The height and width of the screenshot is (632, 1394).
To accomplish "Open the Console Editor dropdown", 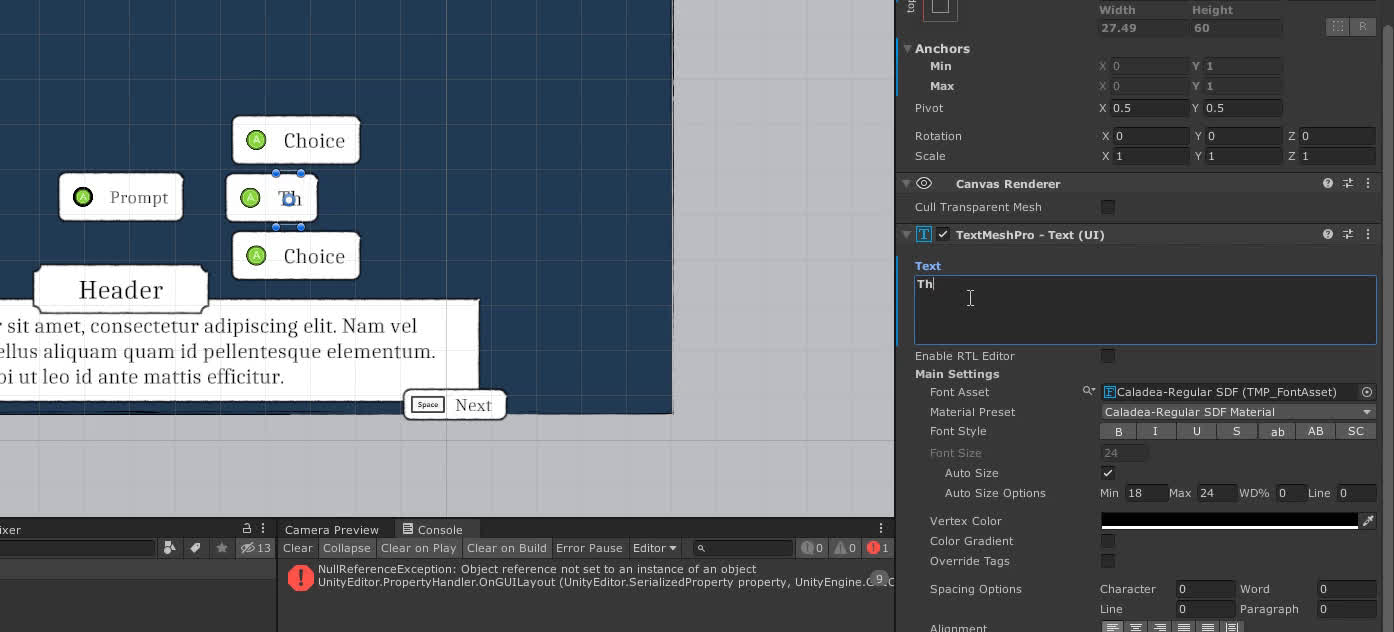I will pos(654,548).
